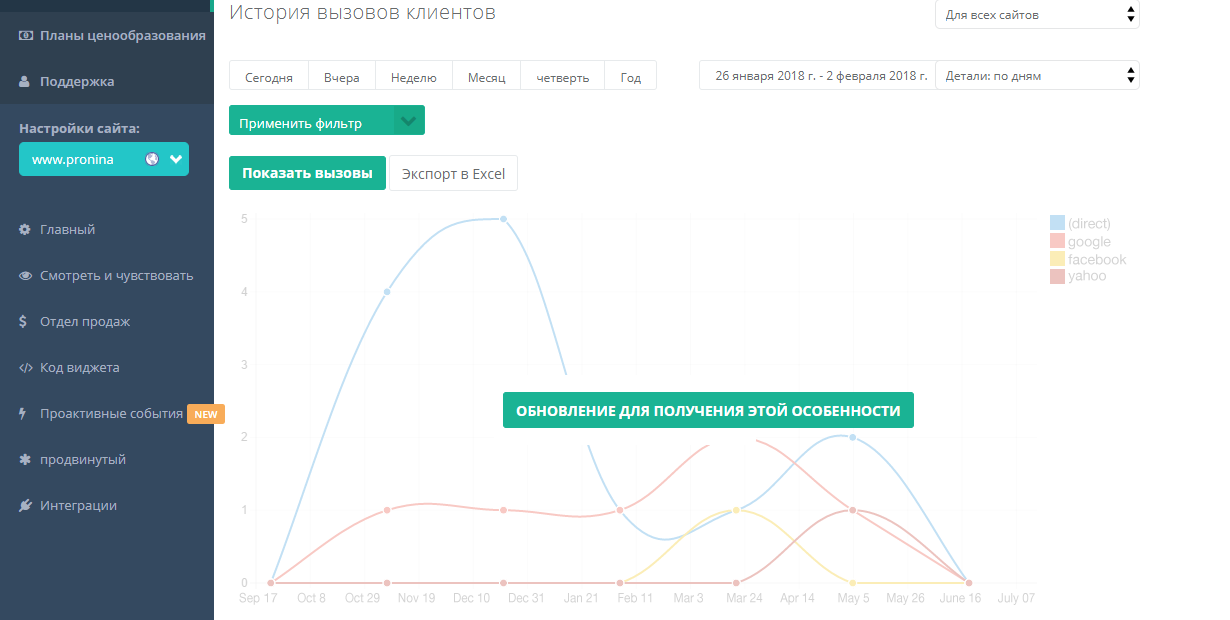Click the user icon beside Поддержка

25,82
